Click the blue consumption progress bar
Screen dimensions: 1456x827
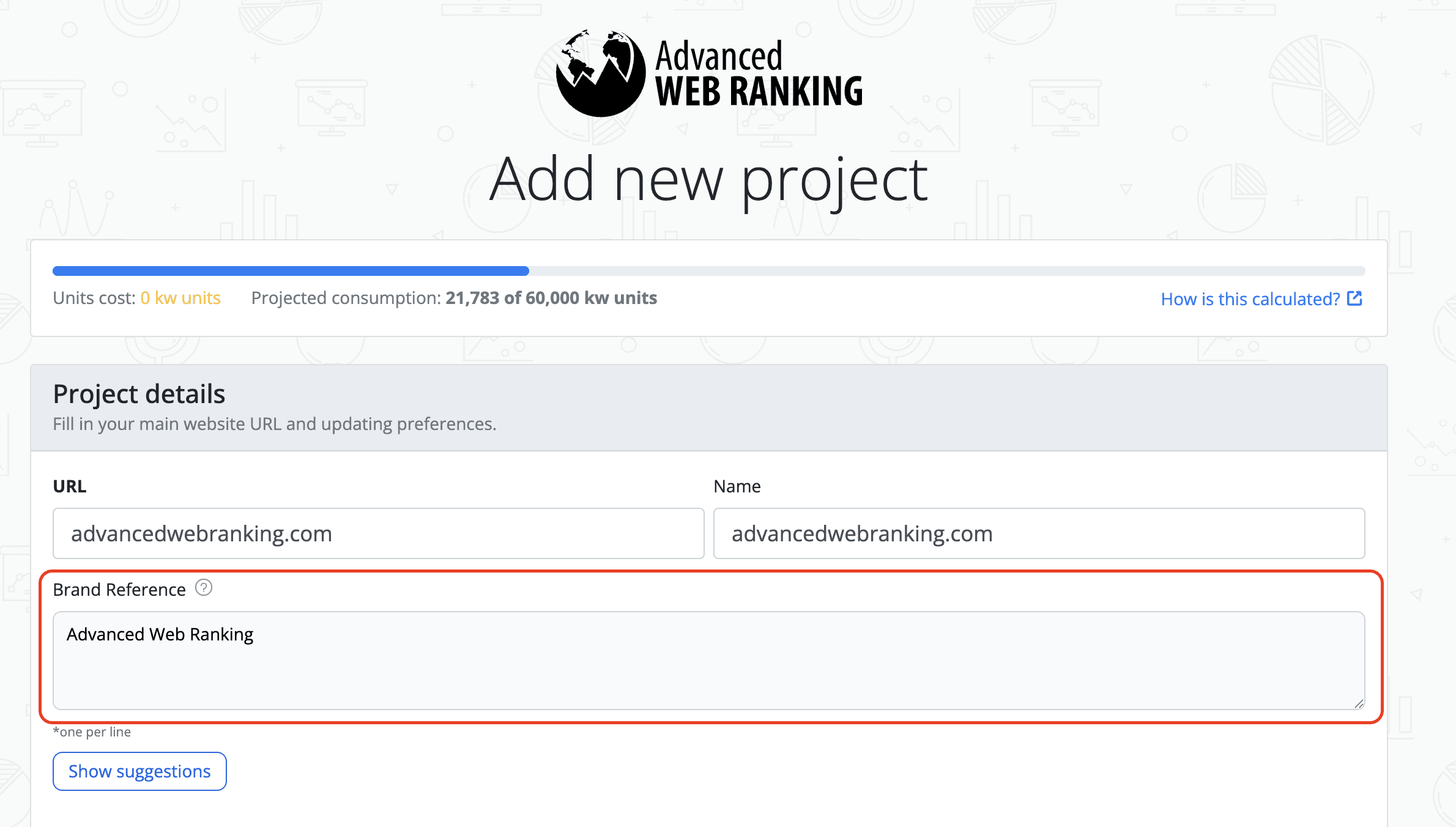[x=291, y=271]
